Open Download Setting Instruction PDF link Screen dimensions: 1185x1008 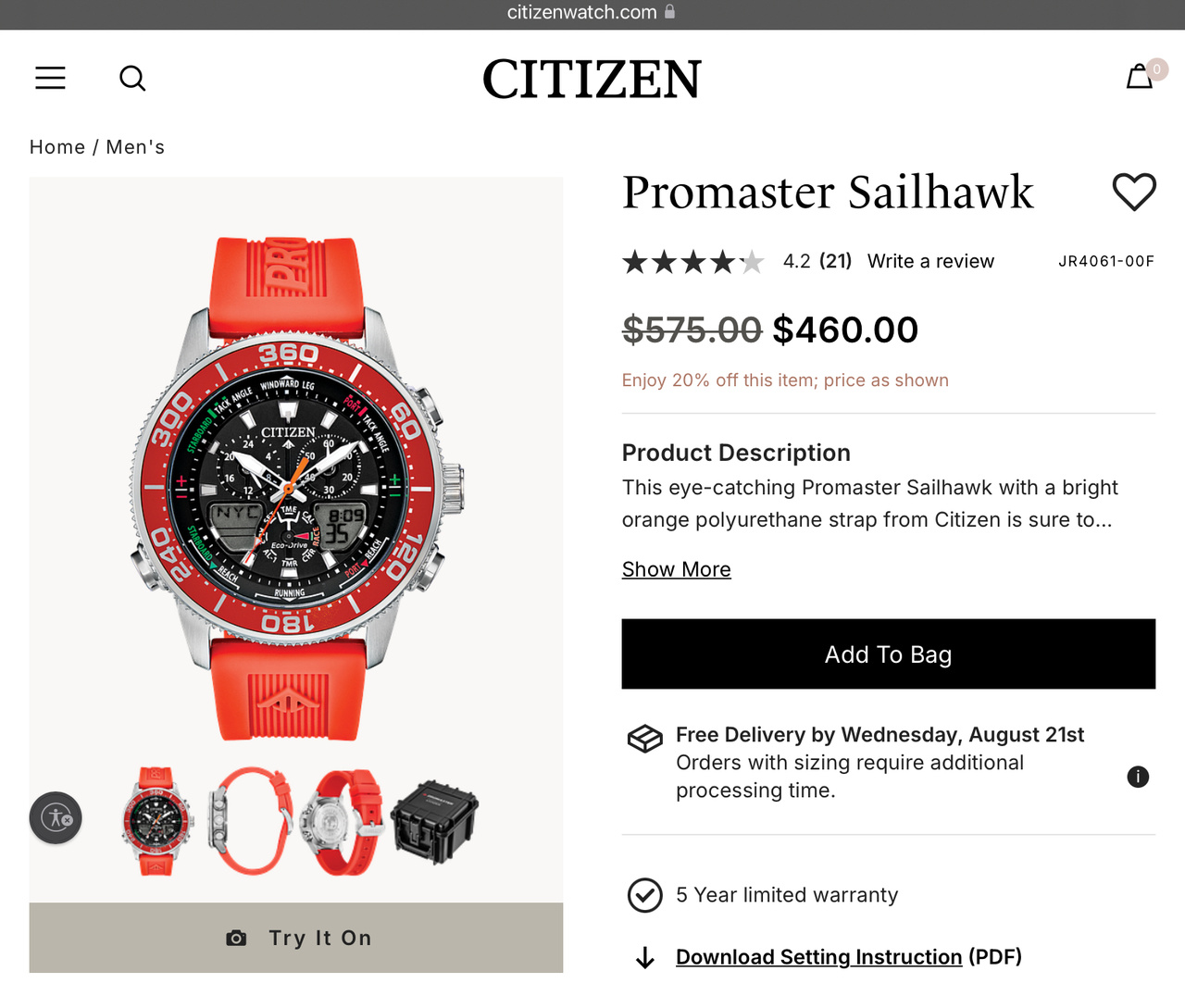click(x=818, y=957)
